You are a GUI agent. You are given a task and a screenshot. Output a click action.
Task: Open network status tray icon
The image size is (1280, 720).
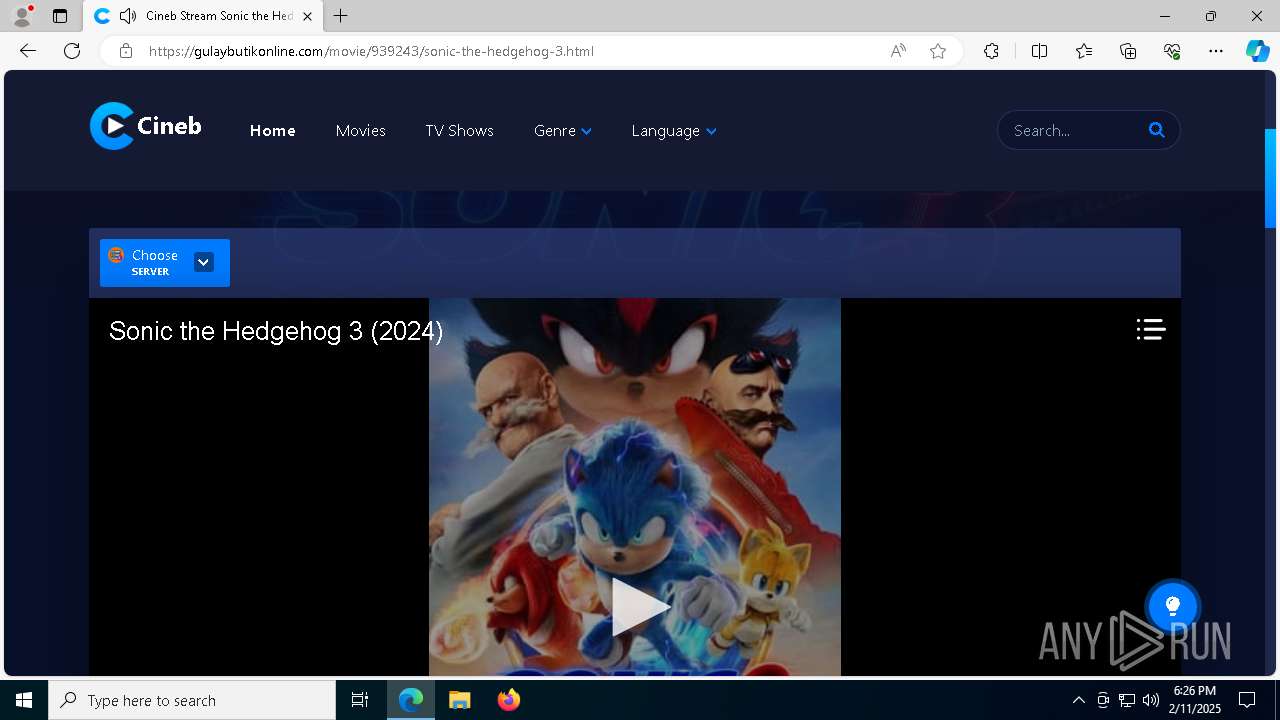point(1127,700)
